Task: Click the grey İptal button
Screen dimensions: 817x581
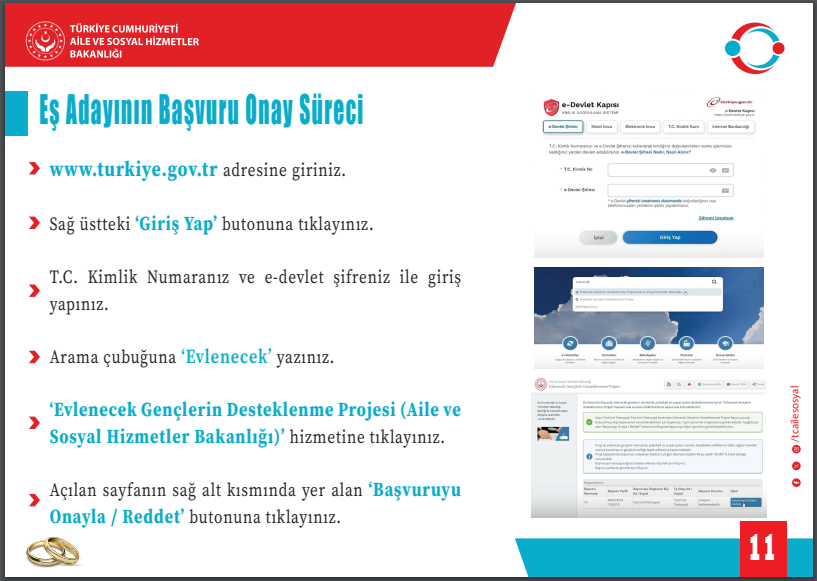Action: 599,238
